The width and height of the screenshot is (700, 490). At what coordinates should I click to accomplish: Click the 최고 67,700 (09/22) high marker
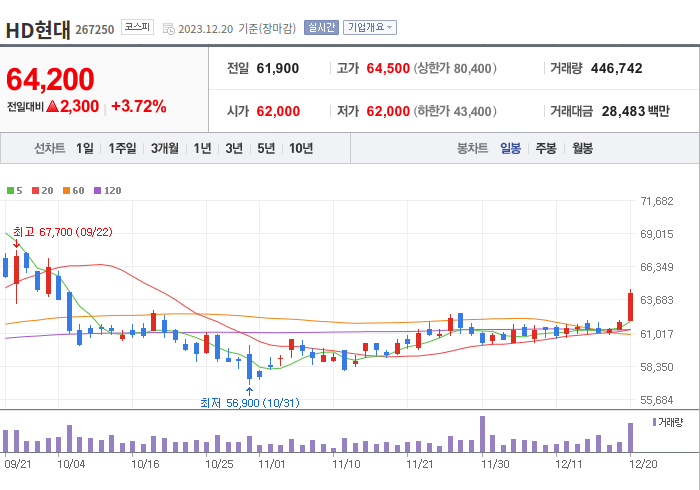click(62, 232)
